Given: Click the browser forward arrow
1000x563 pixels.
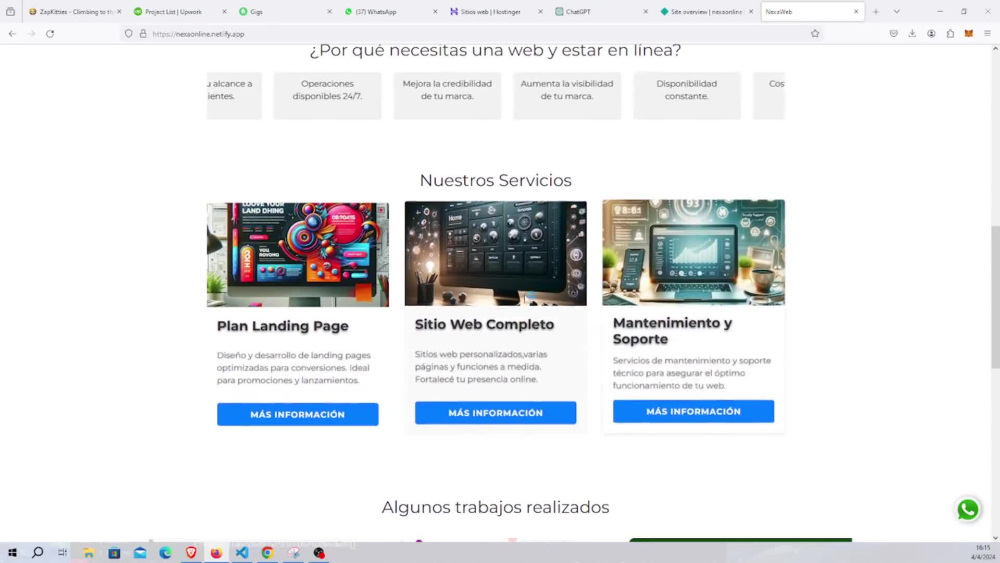Looking at the screenshot, I should click(31, 34).
